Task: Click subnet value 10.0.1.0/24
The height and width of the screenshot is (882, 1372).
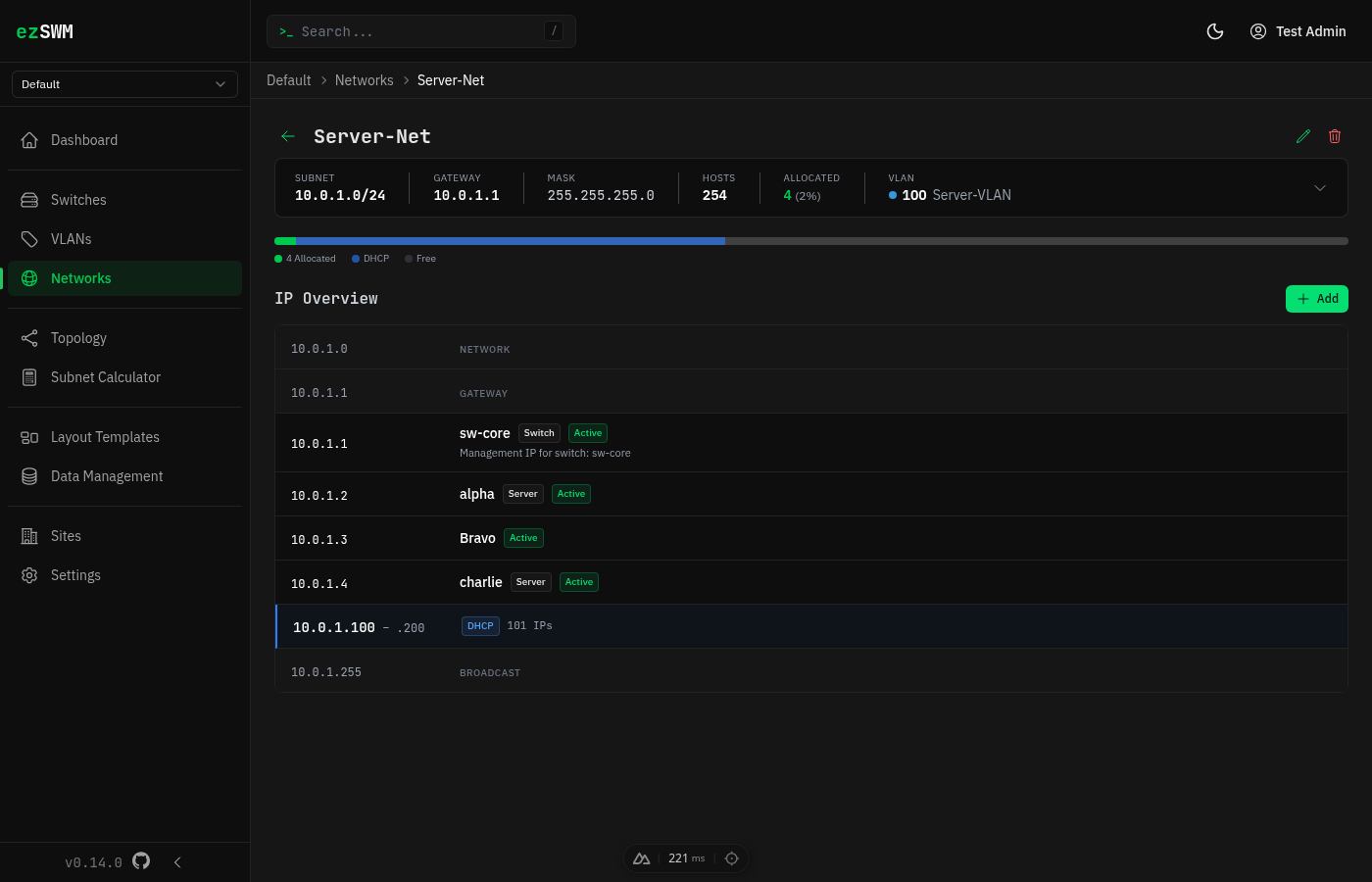Action: point(340,195)
